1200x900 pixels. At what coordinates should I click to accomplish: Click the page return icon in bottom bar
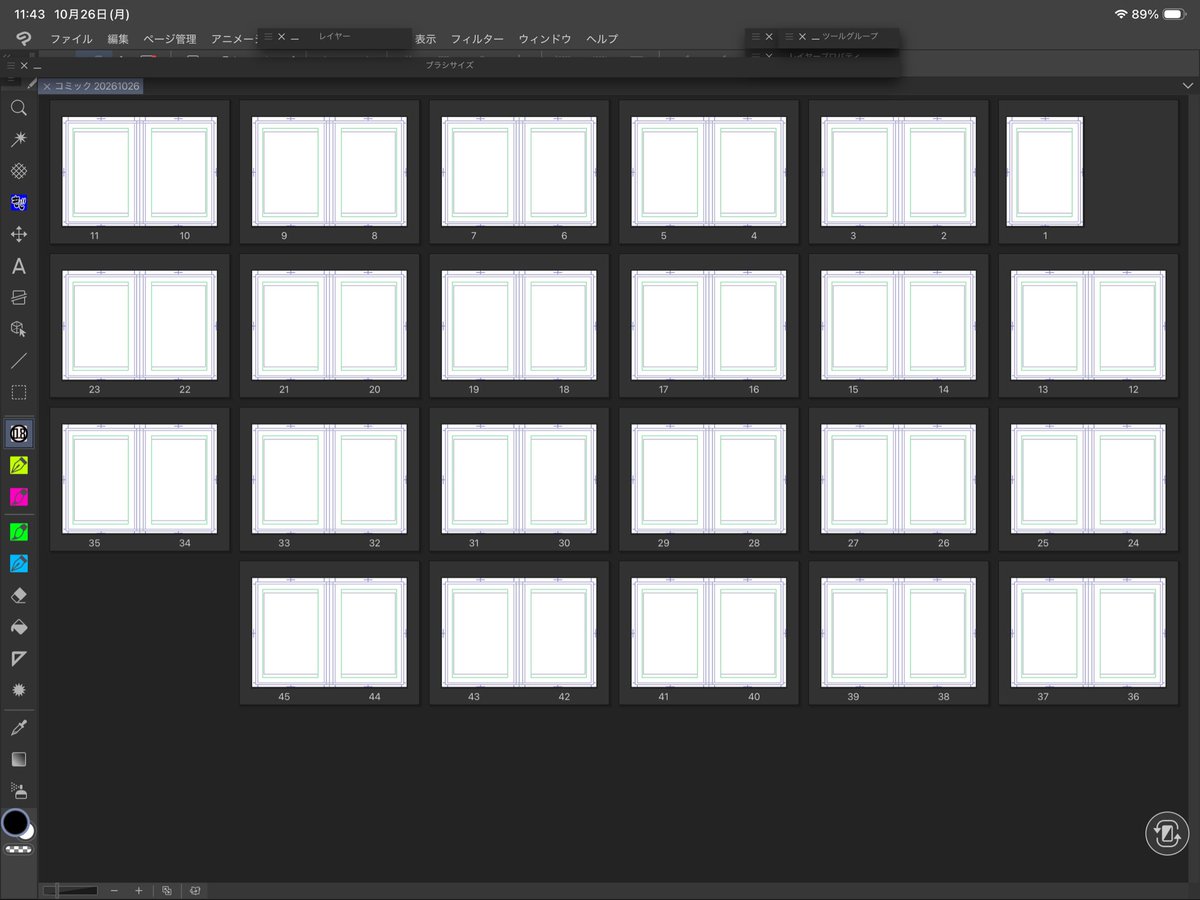click(x=196, y=890)
